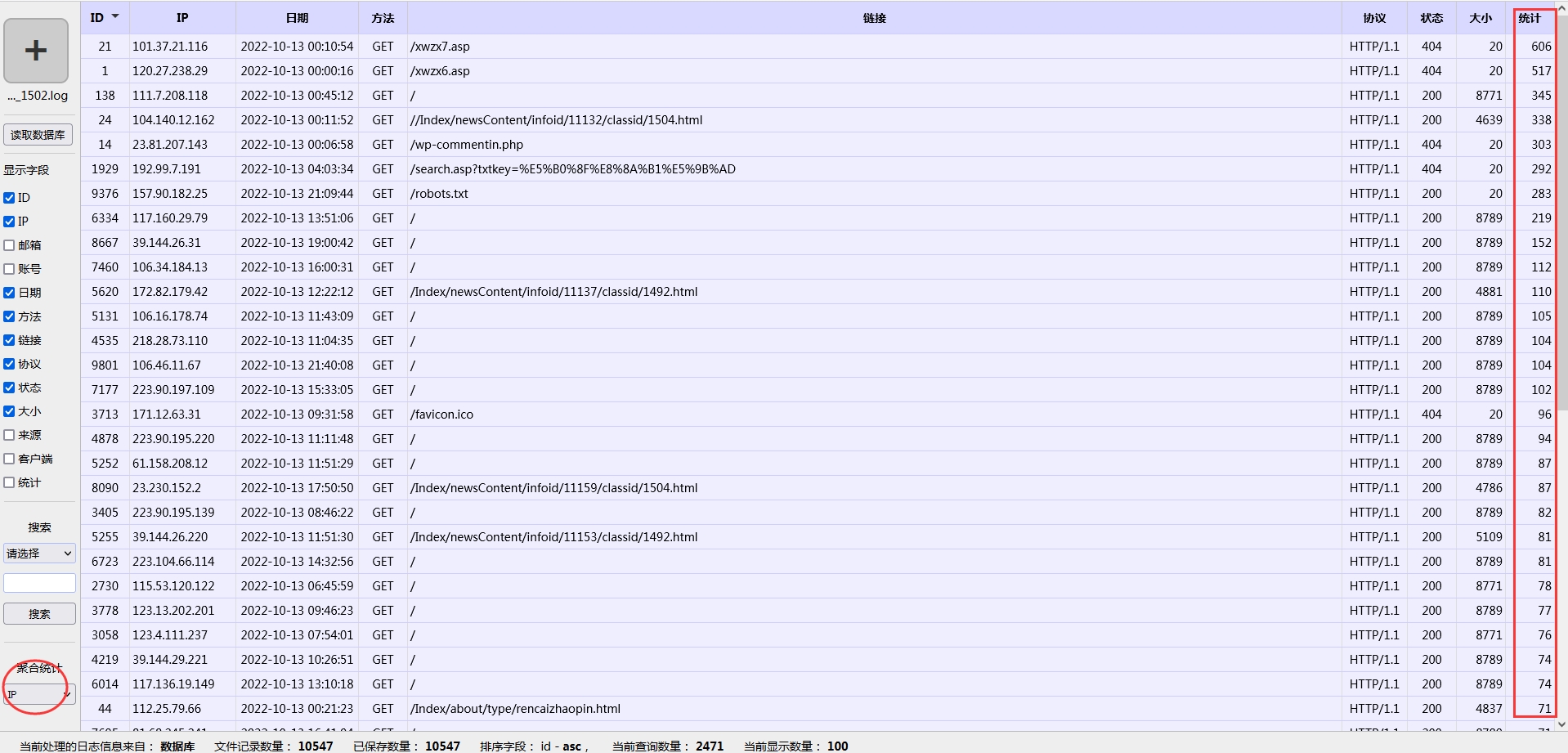1568x753 pixels.
Task: Click date cell 2022-10-13 04:03:34
Action: pyautogui.click(x=297, y=169)
